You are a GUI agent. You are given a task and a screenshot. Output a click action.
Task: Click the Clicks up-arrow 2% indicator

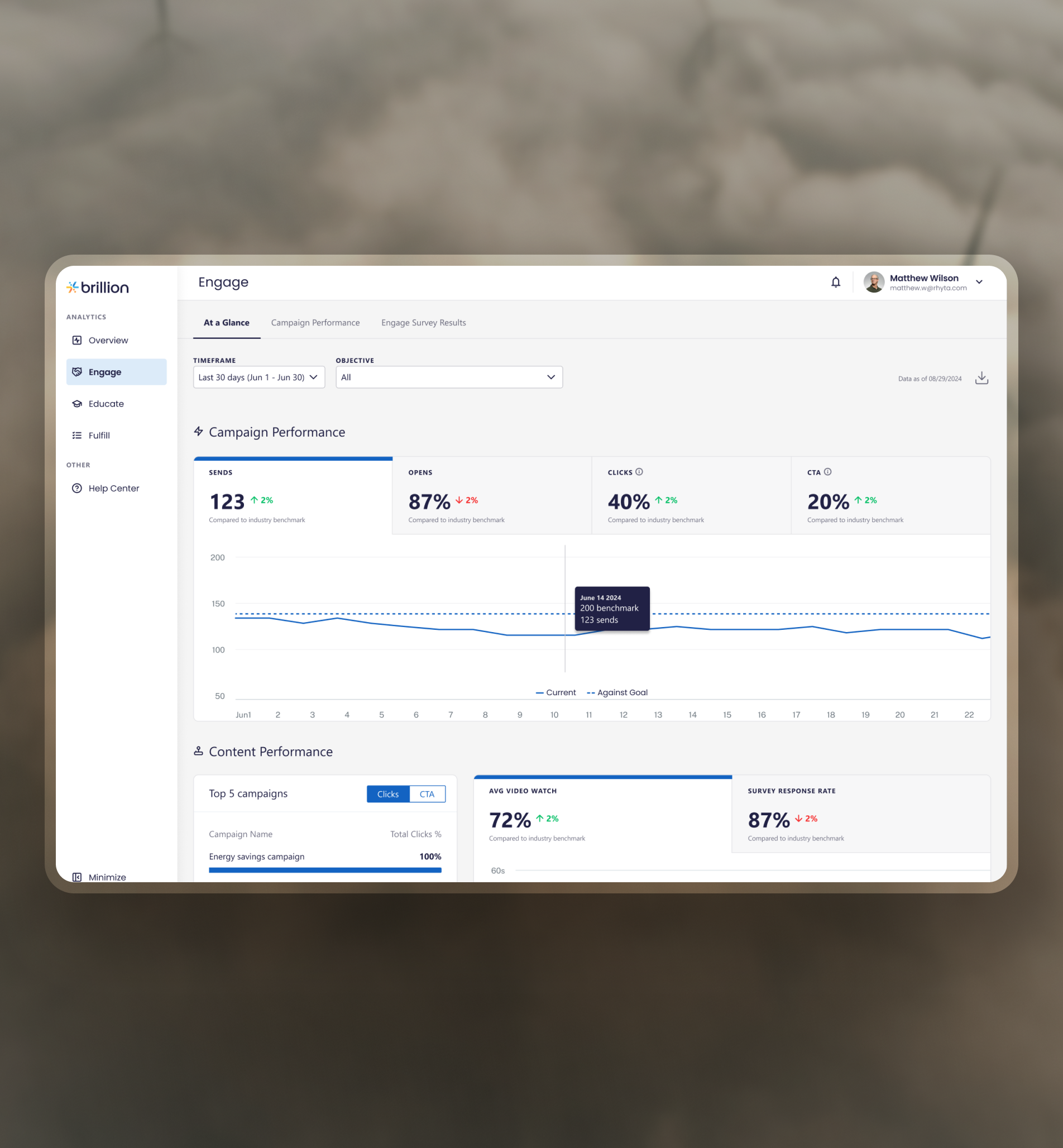point(666,500)
